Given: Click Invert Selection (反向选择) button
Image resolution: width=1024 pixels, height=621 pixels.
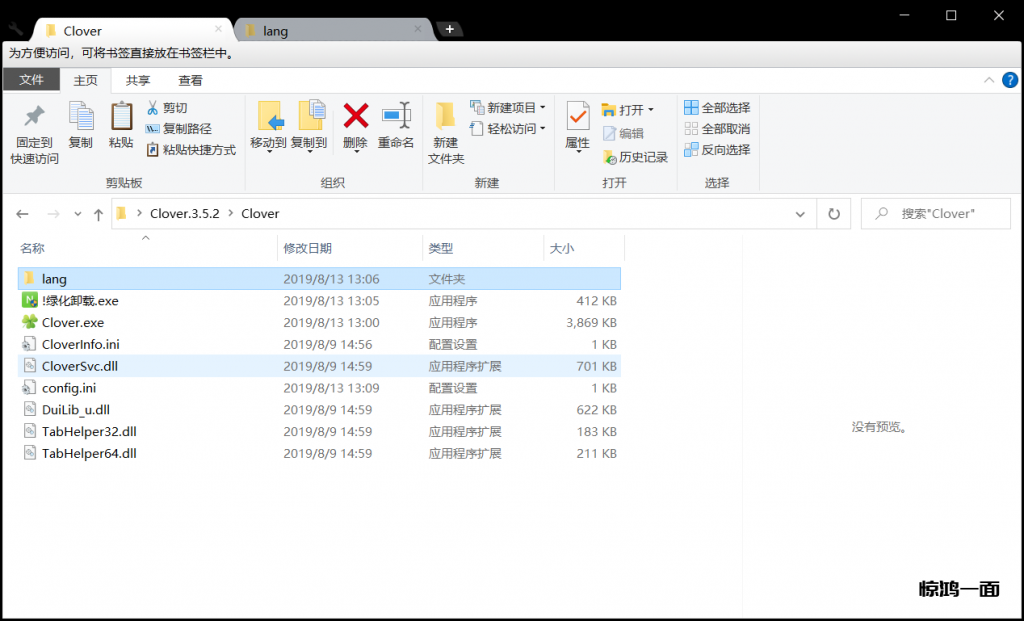Looking at the screenshot, I should [x=717, y=150].
